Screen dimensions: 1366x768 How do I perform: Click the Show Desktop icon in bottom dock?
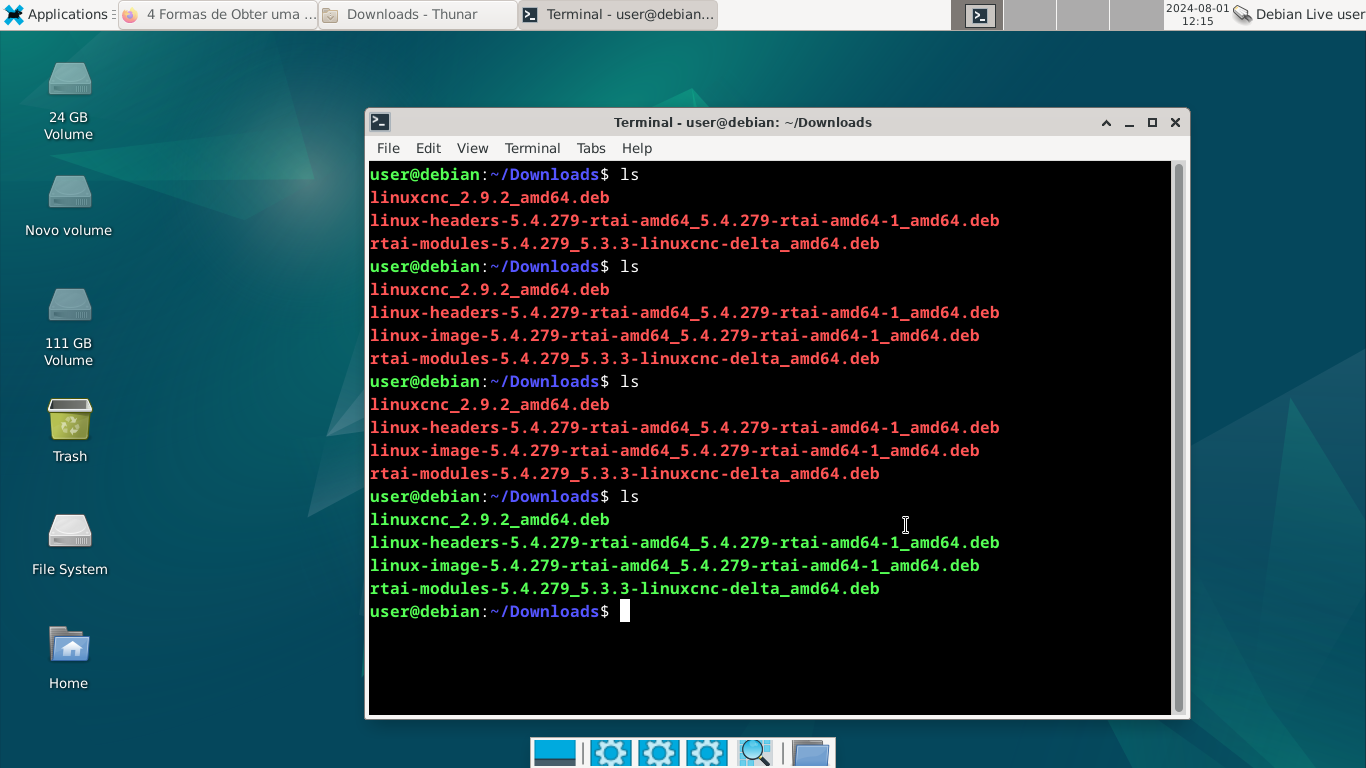click(x=555, y=753)
